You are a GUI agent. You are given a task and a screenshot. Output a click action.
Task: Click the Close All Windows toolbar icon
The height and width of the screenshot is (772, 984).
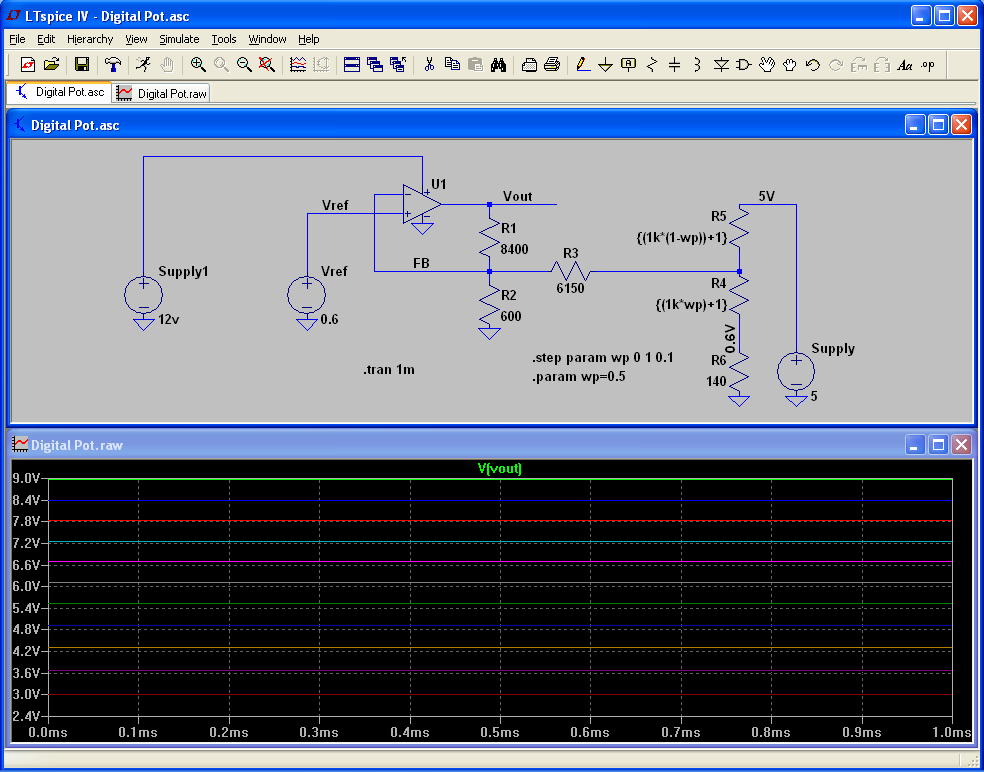click(397, 64)
